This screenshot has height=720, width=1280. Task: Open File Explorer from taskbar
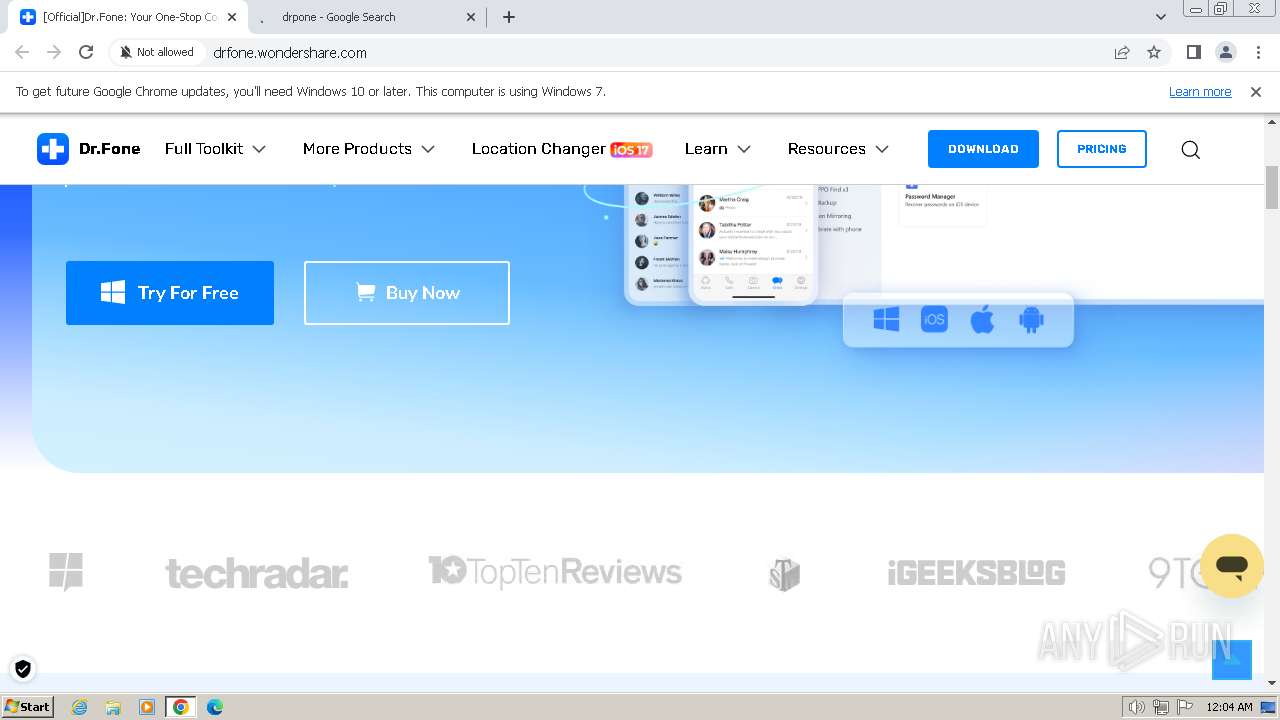point(113,707)
